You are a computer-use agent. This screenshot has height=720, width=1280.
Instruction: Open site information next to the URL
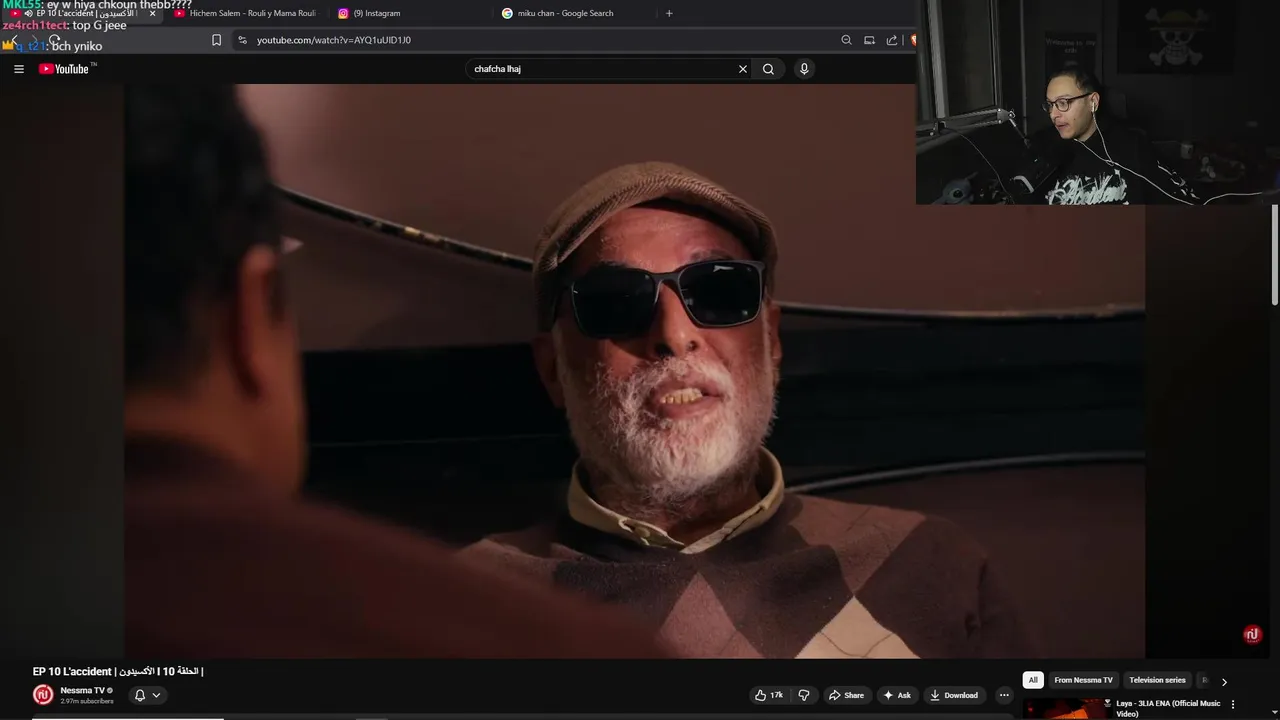coord(242,40)
